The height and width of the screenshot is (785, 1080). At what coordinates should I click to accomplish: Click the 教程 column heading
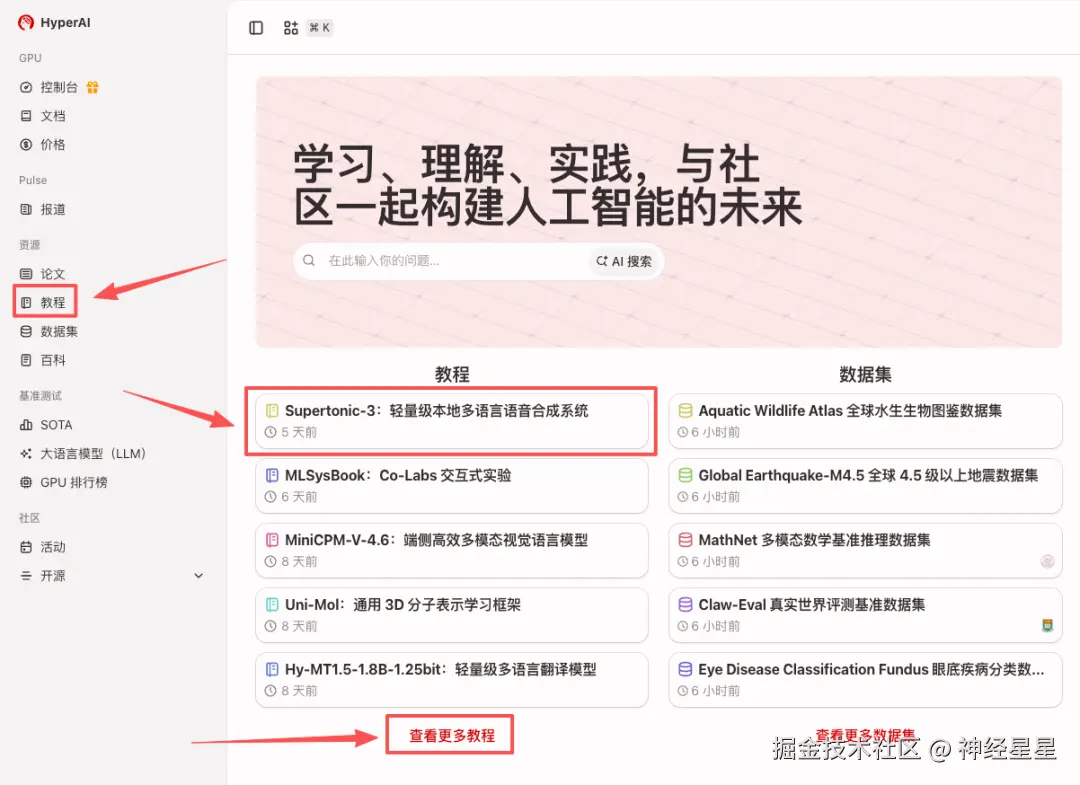[452, 375]
